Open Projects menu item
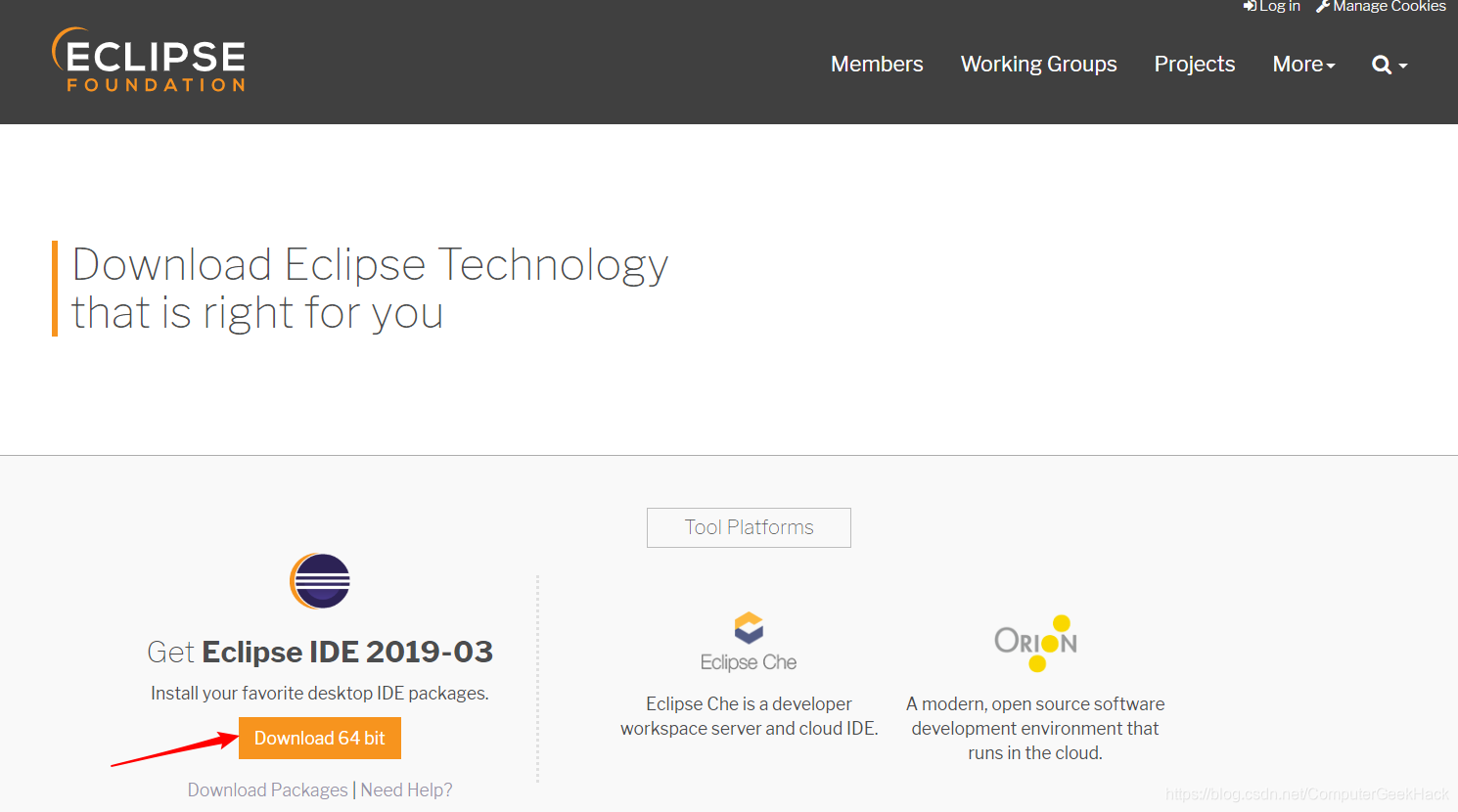This screenshot has height=812, width=1458. click(1195, 65)
